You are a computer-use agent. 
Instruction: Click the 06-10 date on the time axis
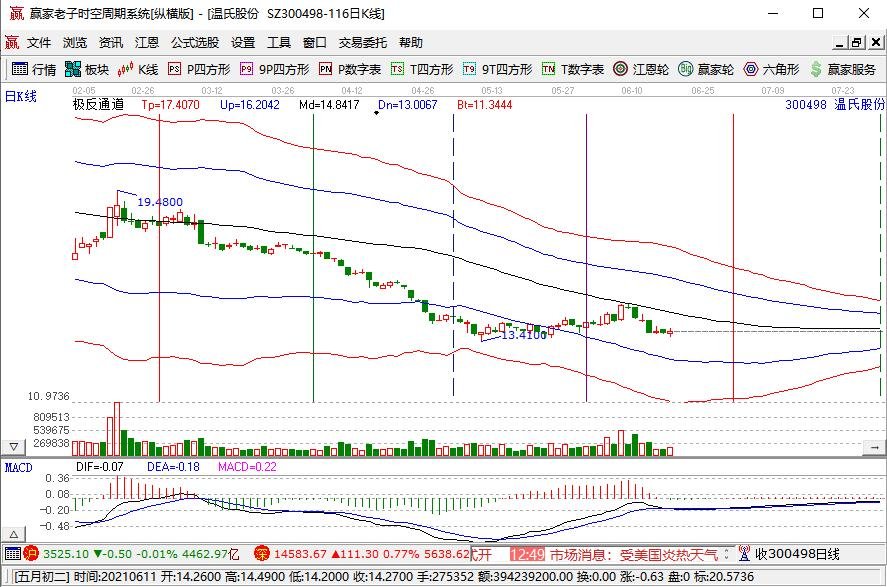(x=631, y=90)
